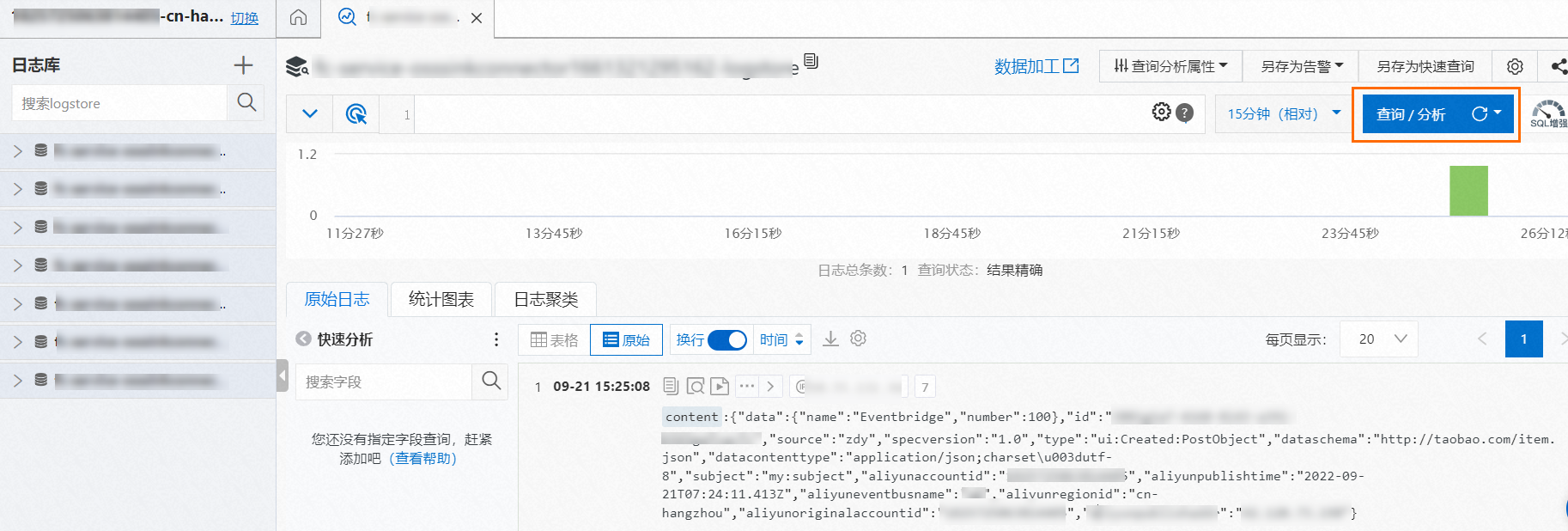This screenshot has width=1568, height=531.
Task: Click the stacked-layers logstore icon
Action: (x=297, y=66)
